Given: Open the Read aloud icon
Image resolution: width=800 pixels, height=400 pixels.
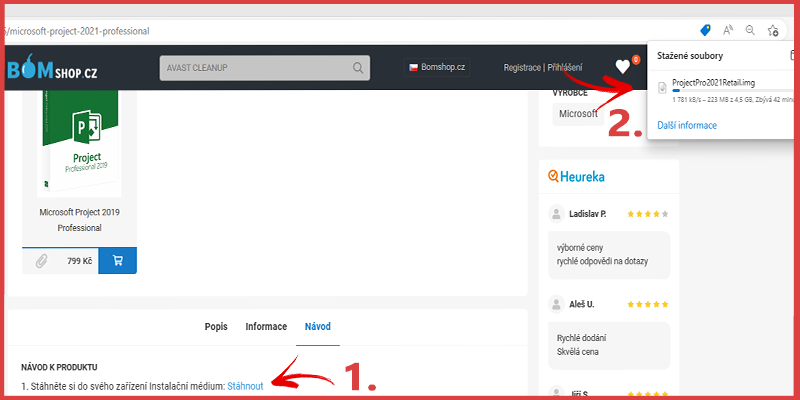Looking at the screenshot, I should pos(728,31).
